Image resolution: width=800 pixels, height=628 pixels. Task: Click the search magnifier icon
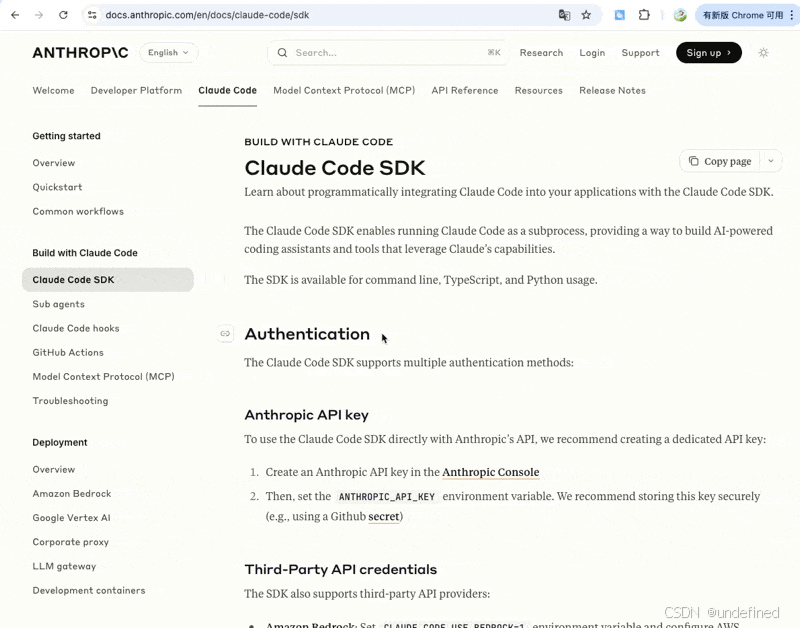click(282, 53)
